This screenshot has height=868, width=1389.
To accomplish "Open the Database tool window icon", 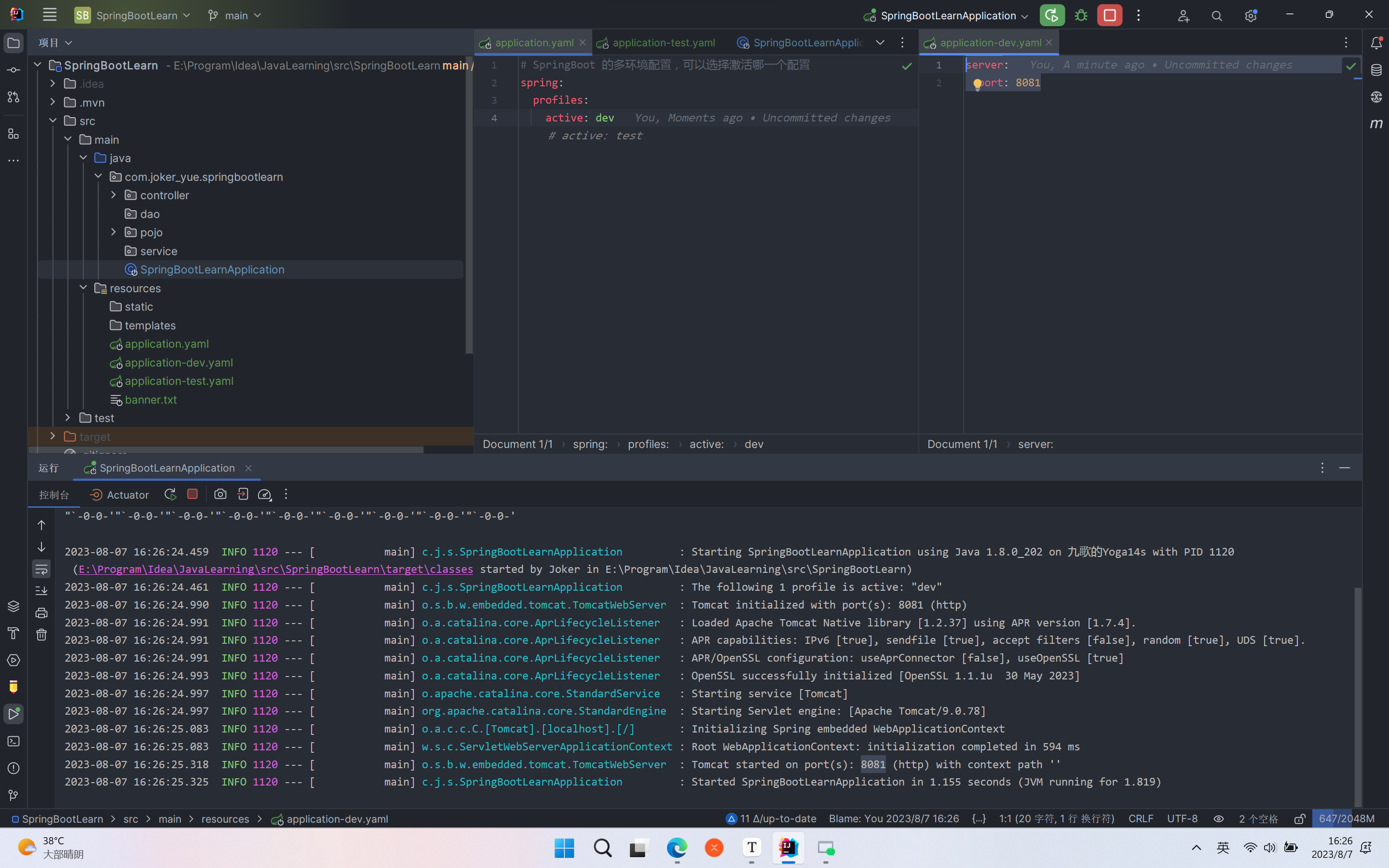I will pos(1376,70).
